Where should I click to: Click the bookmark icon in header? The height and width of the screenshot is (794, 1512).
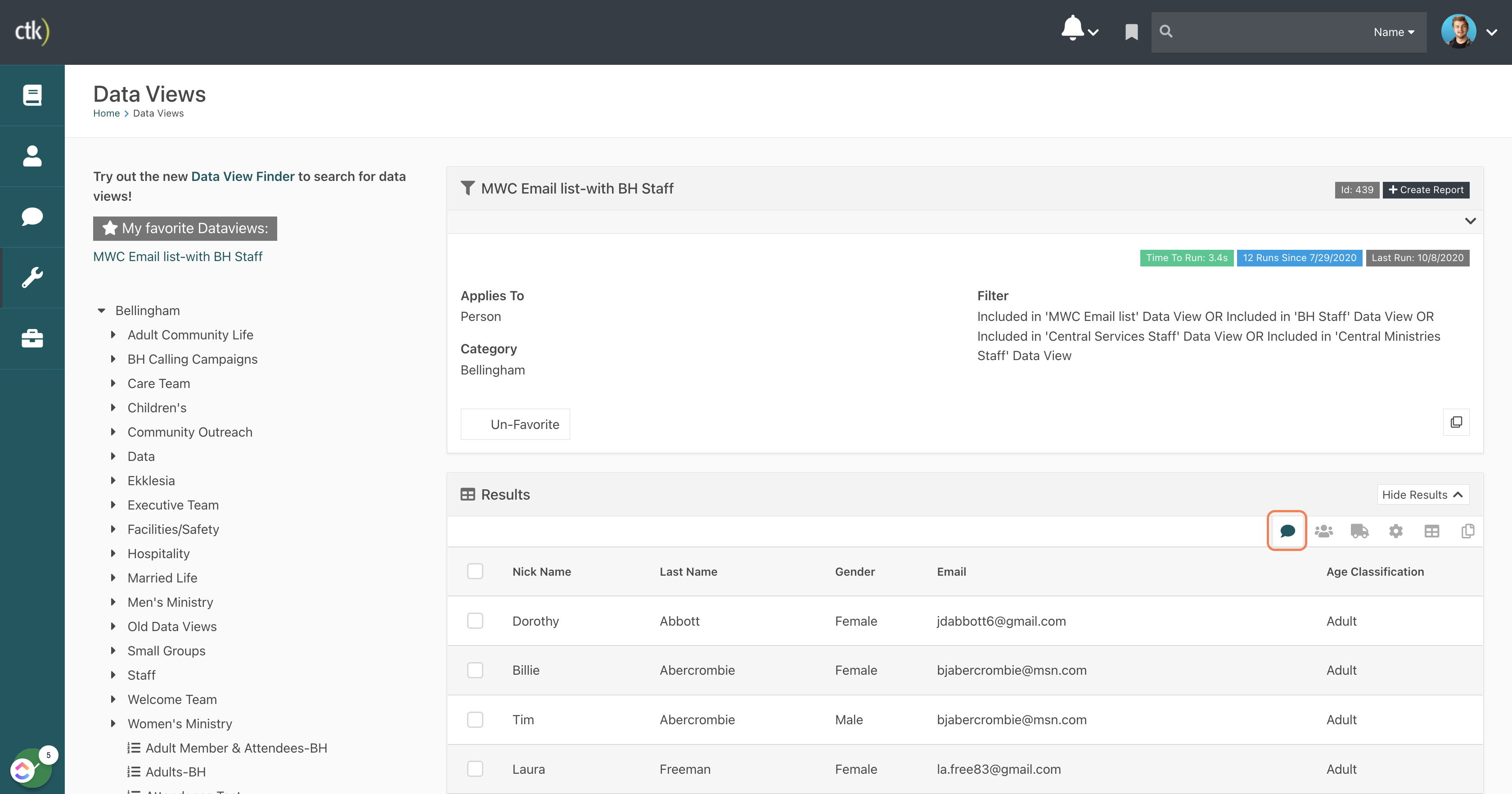point(1131,32)
